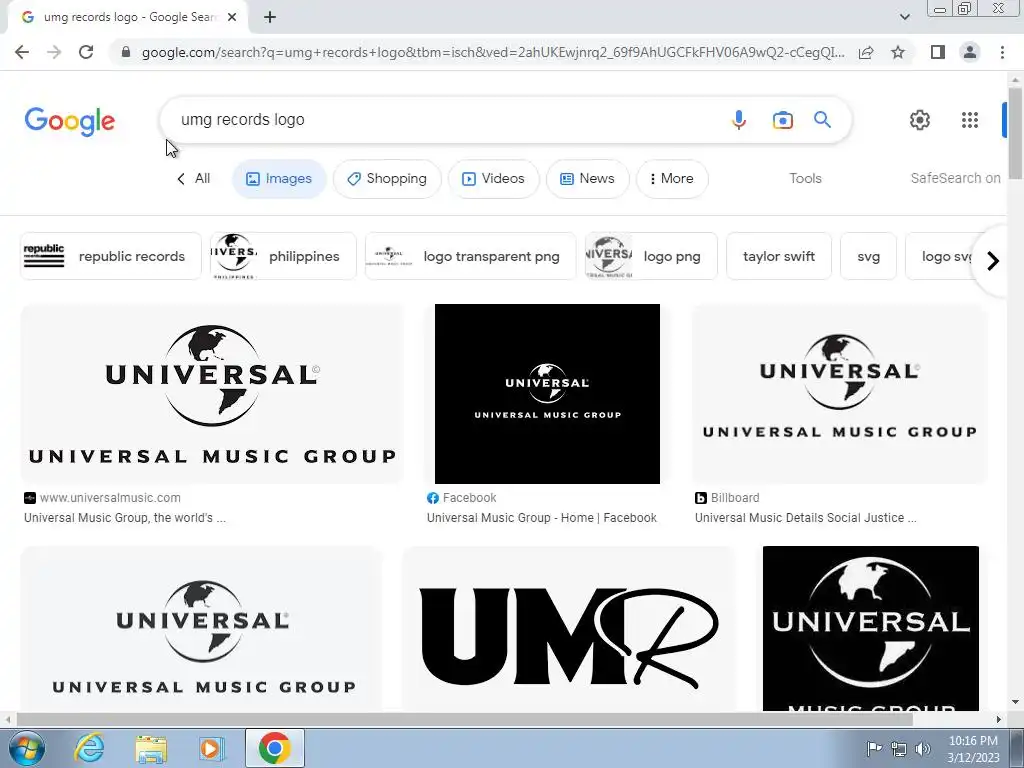The image size is (1024, 768).
Task: Select the taylor swift chip
Action: click(778, 256)
